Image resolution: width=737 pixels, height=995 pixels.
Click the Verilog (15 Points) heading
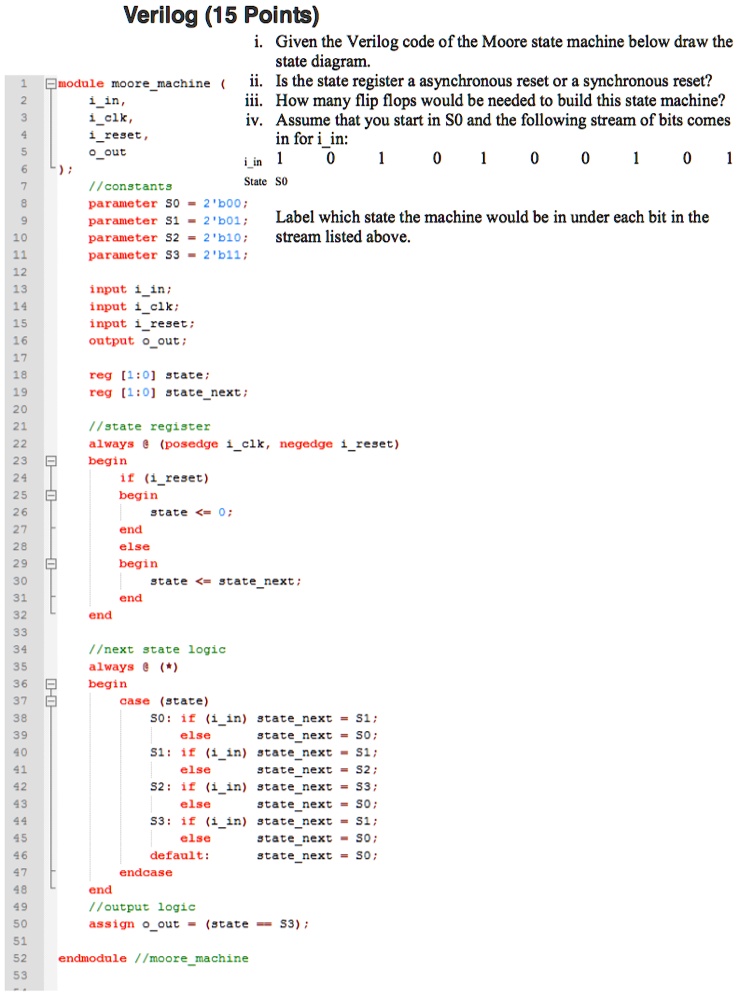[x=220, y=16]
